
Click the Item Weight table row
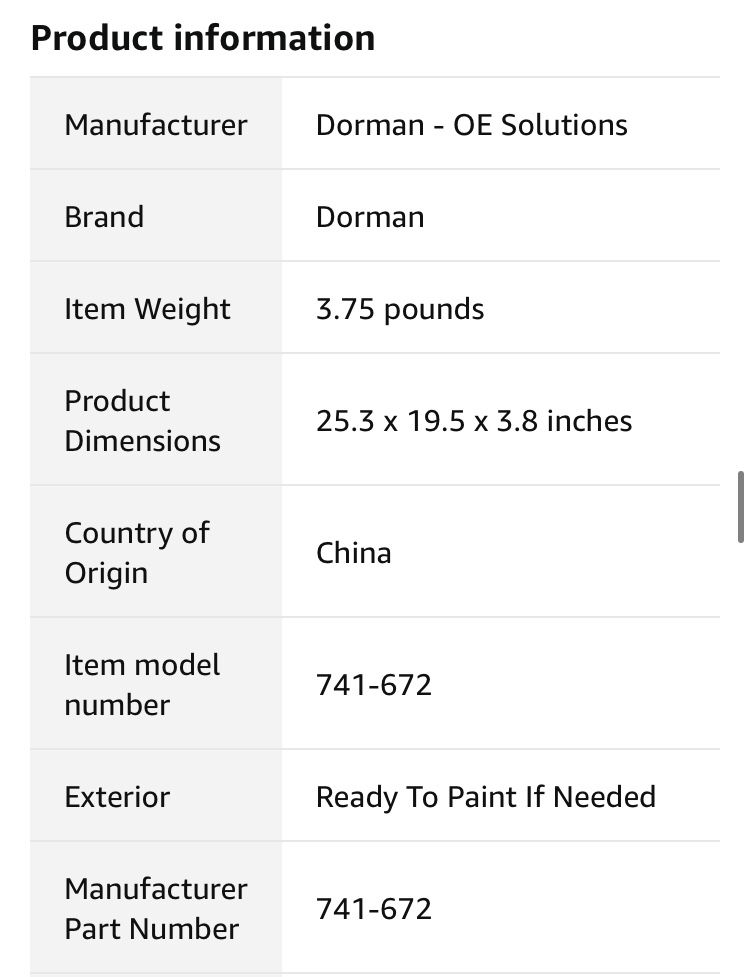click(375, 308)
